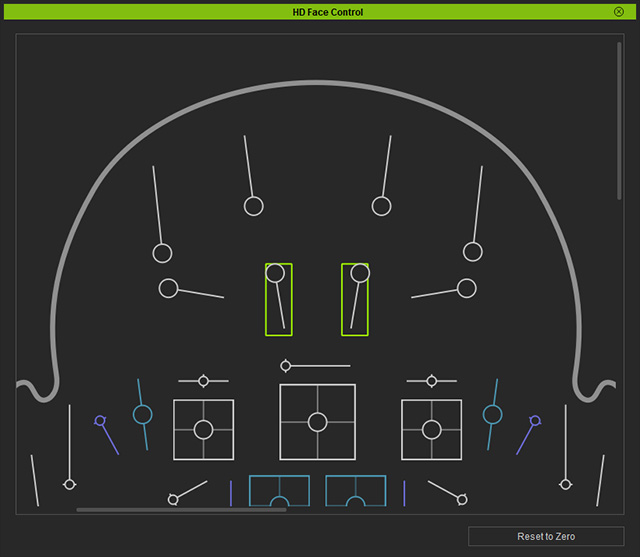The height and width of the screenshot is (557, 640).
Task: Close the HD Face Control panel
Action: point(618,12)
